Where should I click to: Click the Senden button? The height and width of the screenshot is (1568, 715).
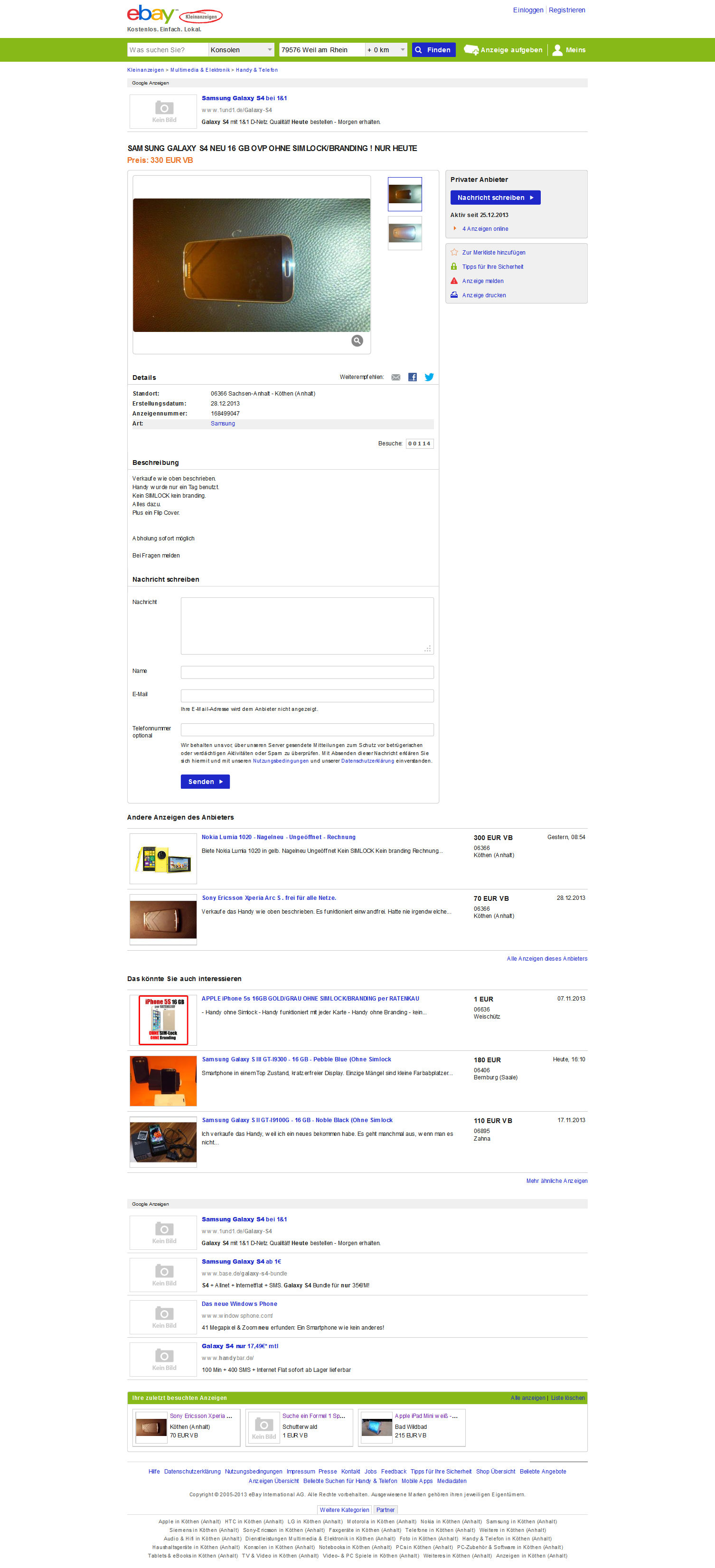tap(205, 782)
